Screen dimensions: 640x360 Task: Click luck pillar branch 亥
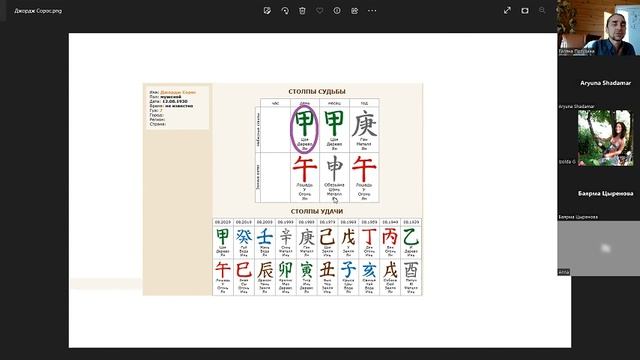coord(369,270)
